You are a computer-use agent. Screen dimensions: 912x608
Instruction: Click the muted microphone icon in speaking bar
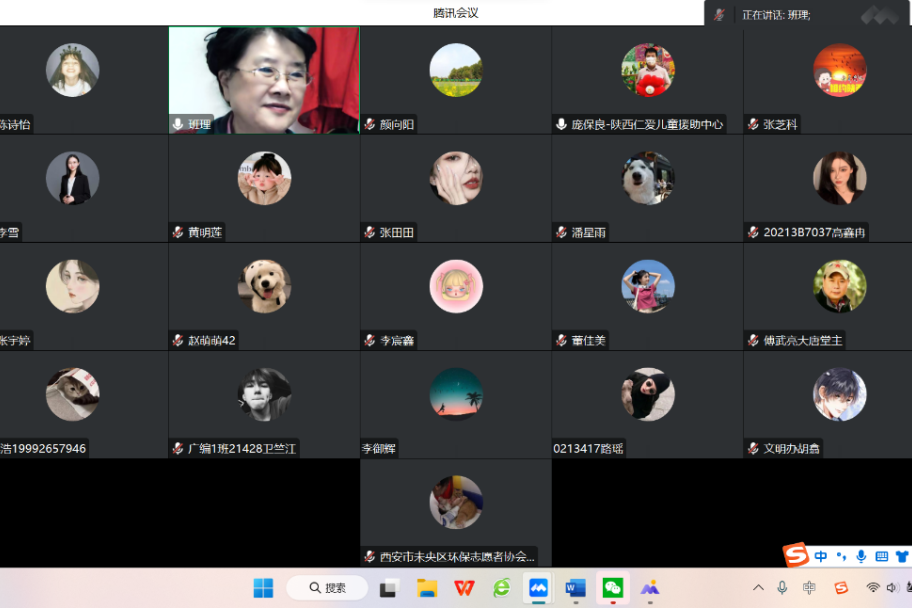pos(719,15)
